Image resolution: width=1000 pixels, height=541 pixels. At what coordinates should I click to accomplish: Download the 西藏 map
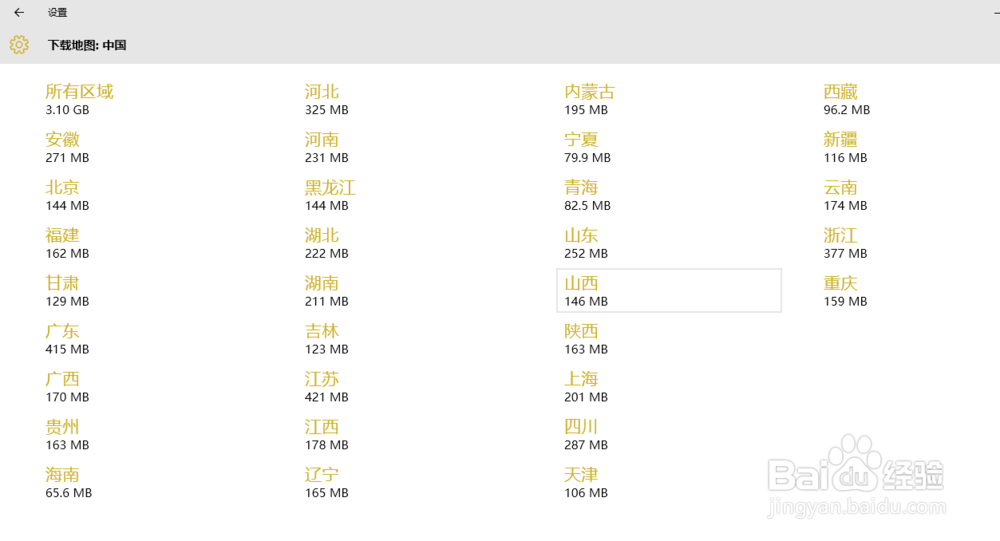[x=846, y=99]
